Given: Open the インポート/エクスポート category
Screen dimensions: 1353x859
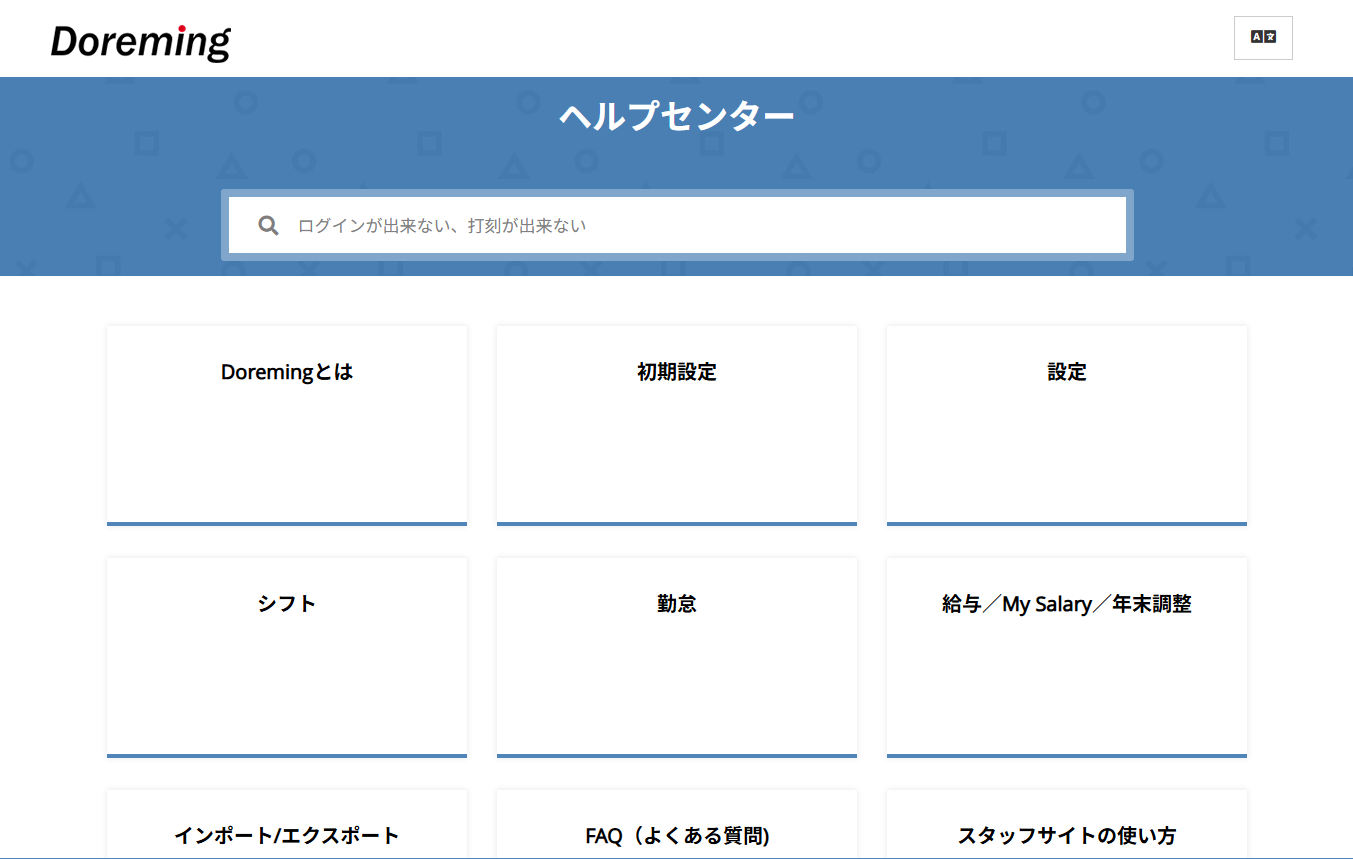Looking at the screenshot, I should [287, 830].
